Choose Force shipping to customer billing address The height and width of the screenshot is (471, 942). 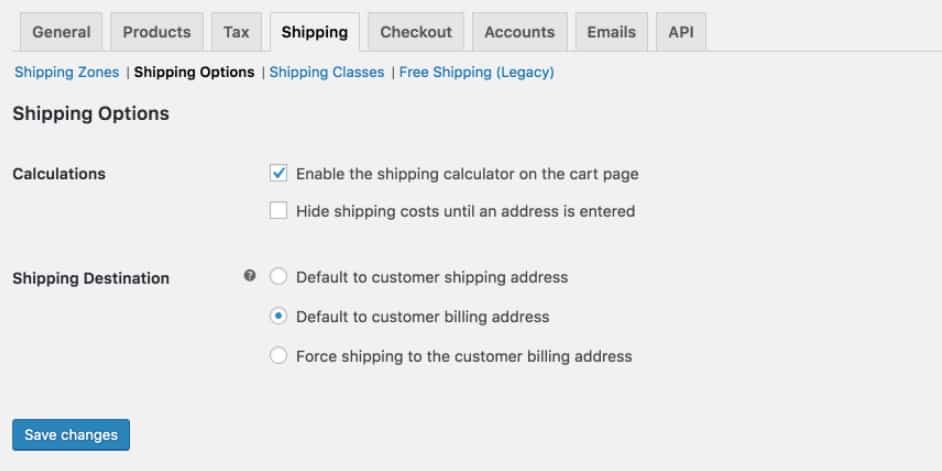(x=278, y=356)
